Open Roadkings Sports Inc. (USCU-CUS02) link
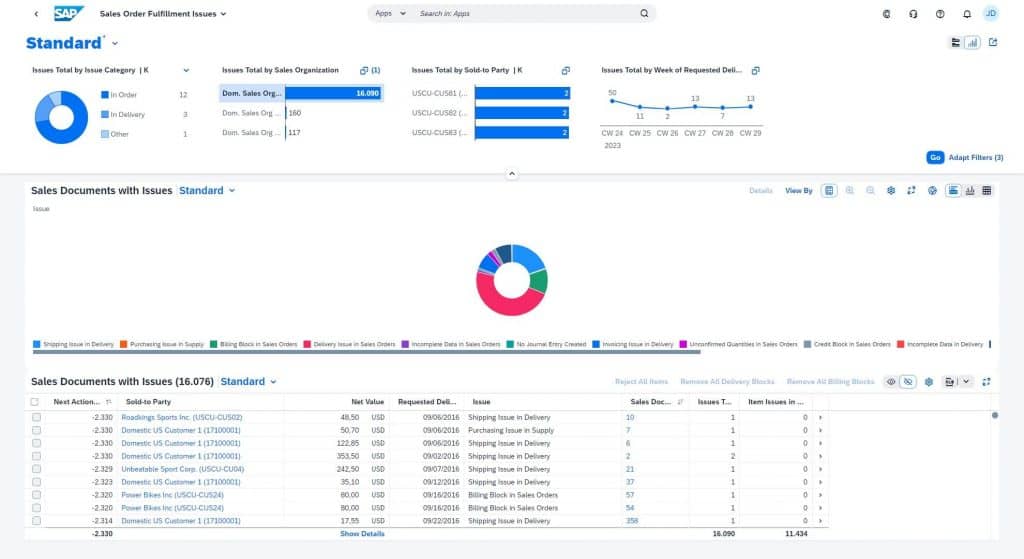Viewport: 1024px width, 559px height. (182, 417)
